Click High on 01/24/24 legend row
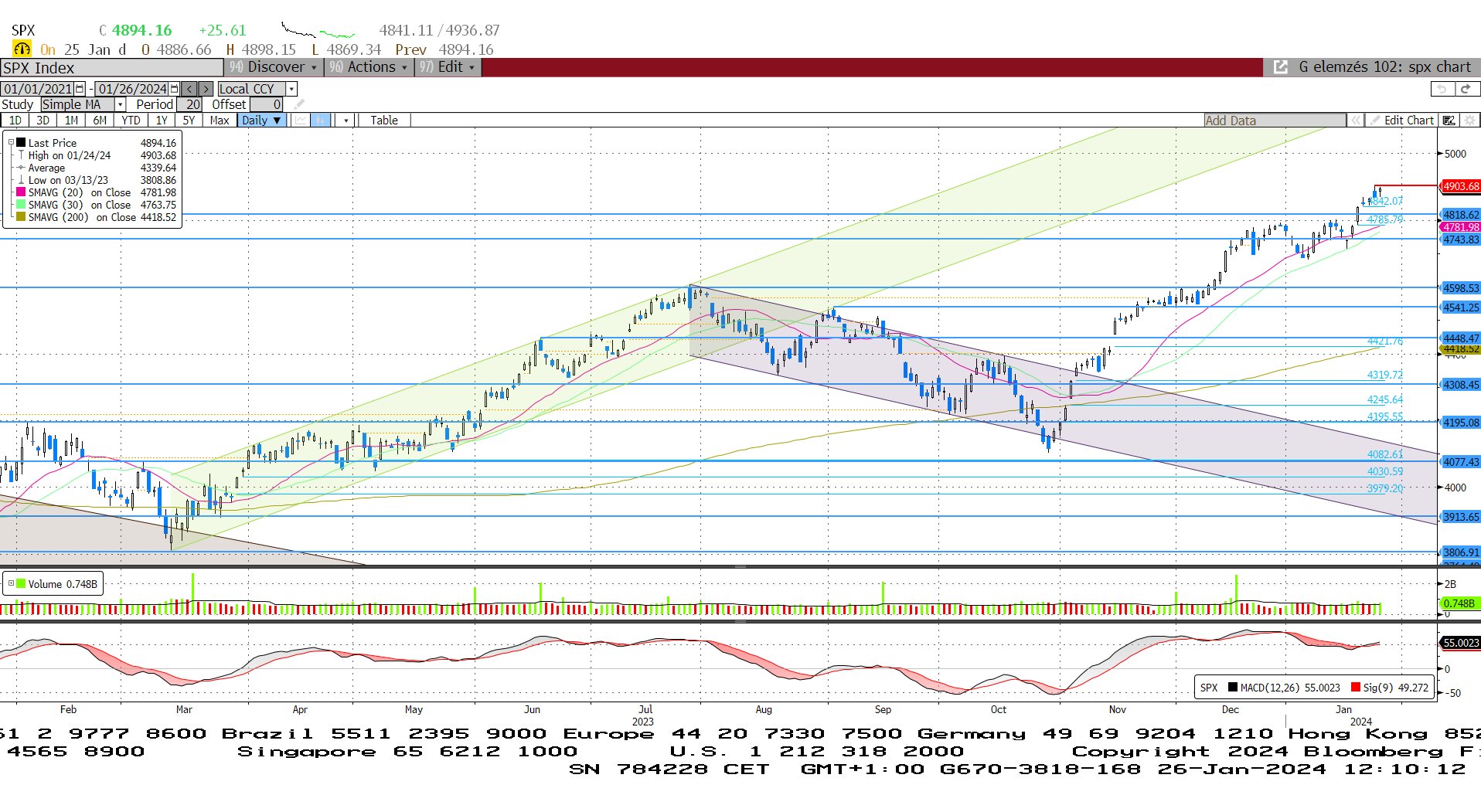This screenshot has width=1481, height=812. tap(97, 155)
